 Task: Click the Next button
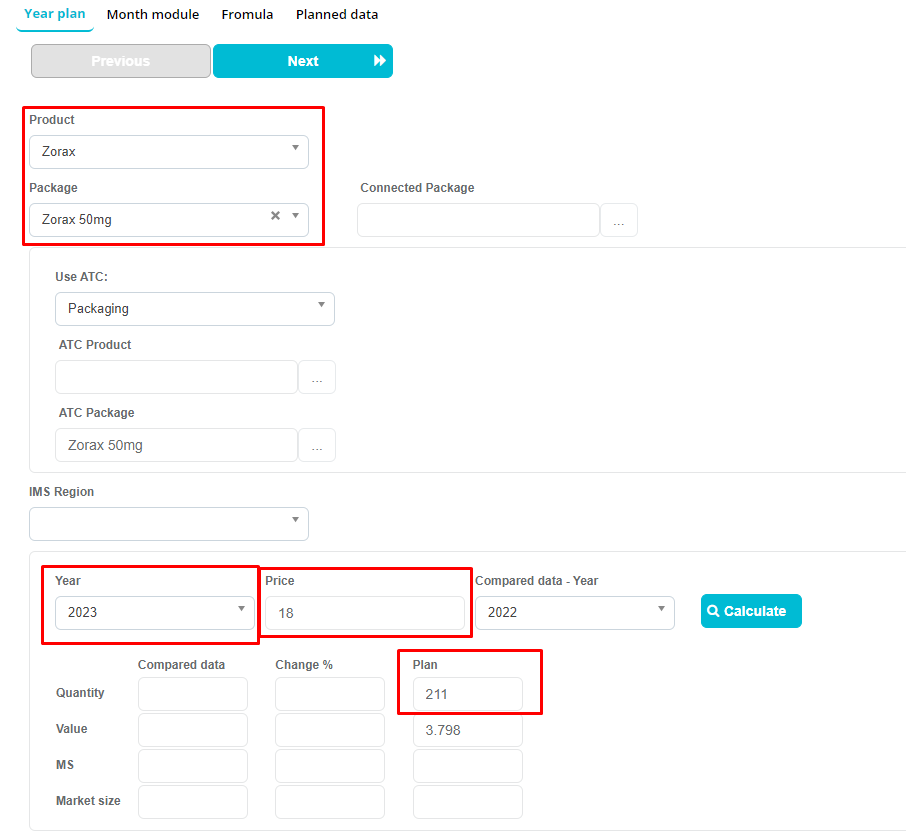(303, 61)
